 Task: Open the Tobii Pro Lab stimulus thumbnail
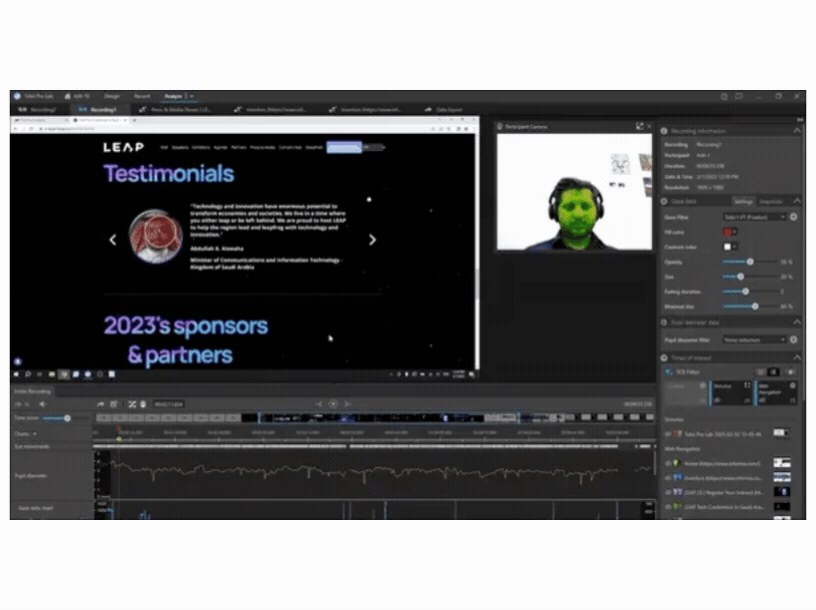(x=781, y=433)
